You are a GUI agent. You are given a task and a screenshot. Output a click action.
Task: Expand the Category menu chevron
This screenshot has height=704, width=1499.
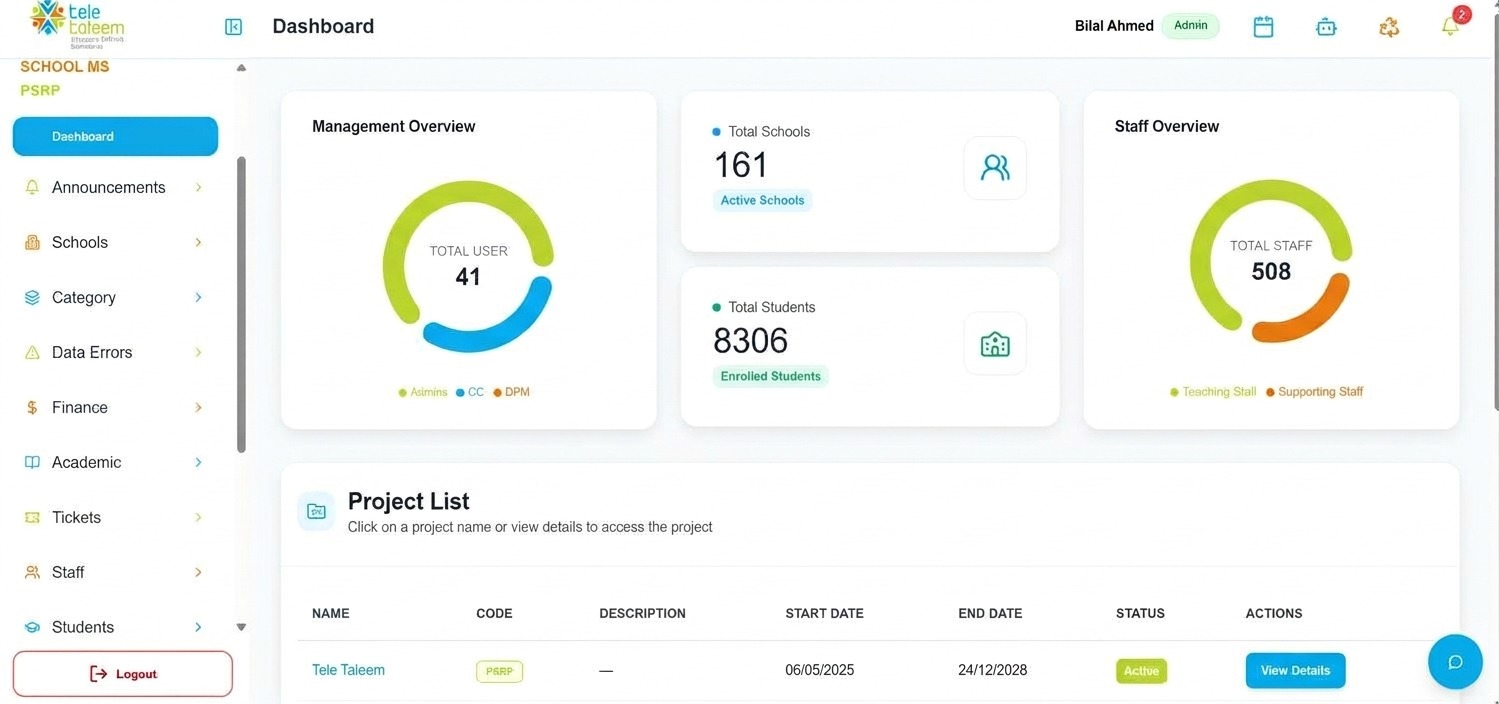pyautogui.click(x=198, y=297)
